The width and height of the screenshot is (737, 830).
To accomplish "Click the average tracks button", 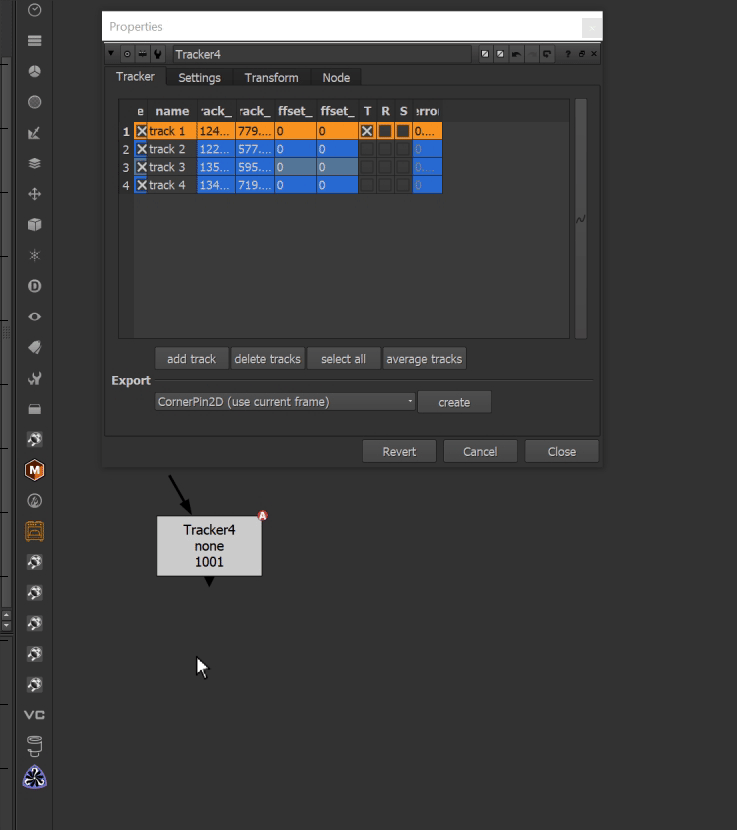I will [424, 359].
